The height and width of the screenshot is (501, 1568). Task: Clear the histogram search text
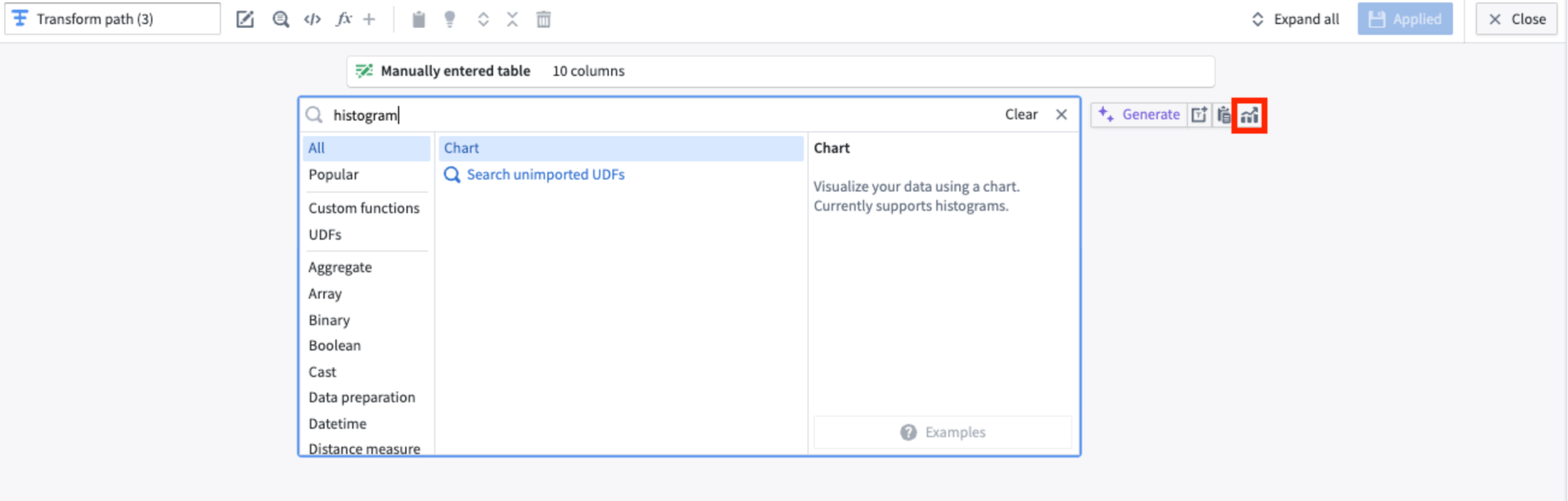pyautogui.click(x=1020, y=114)
